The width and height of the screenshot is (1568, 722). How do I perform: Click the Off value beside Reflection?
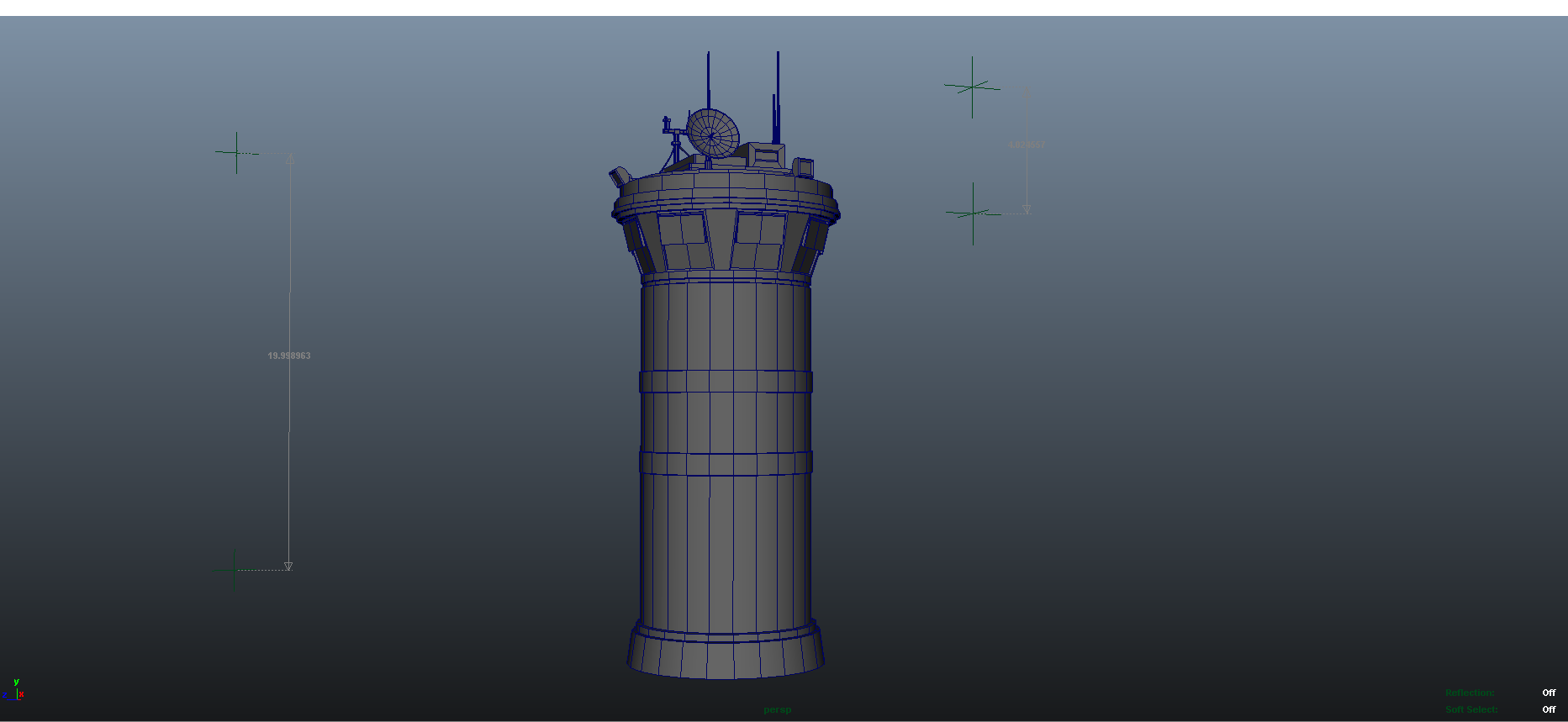[1549, 693]
